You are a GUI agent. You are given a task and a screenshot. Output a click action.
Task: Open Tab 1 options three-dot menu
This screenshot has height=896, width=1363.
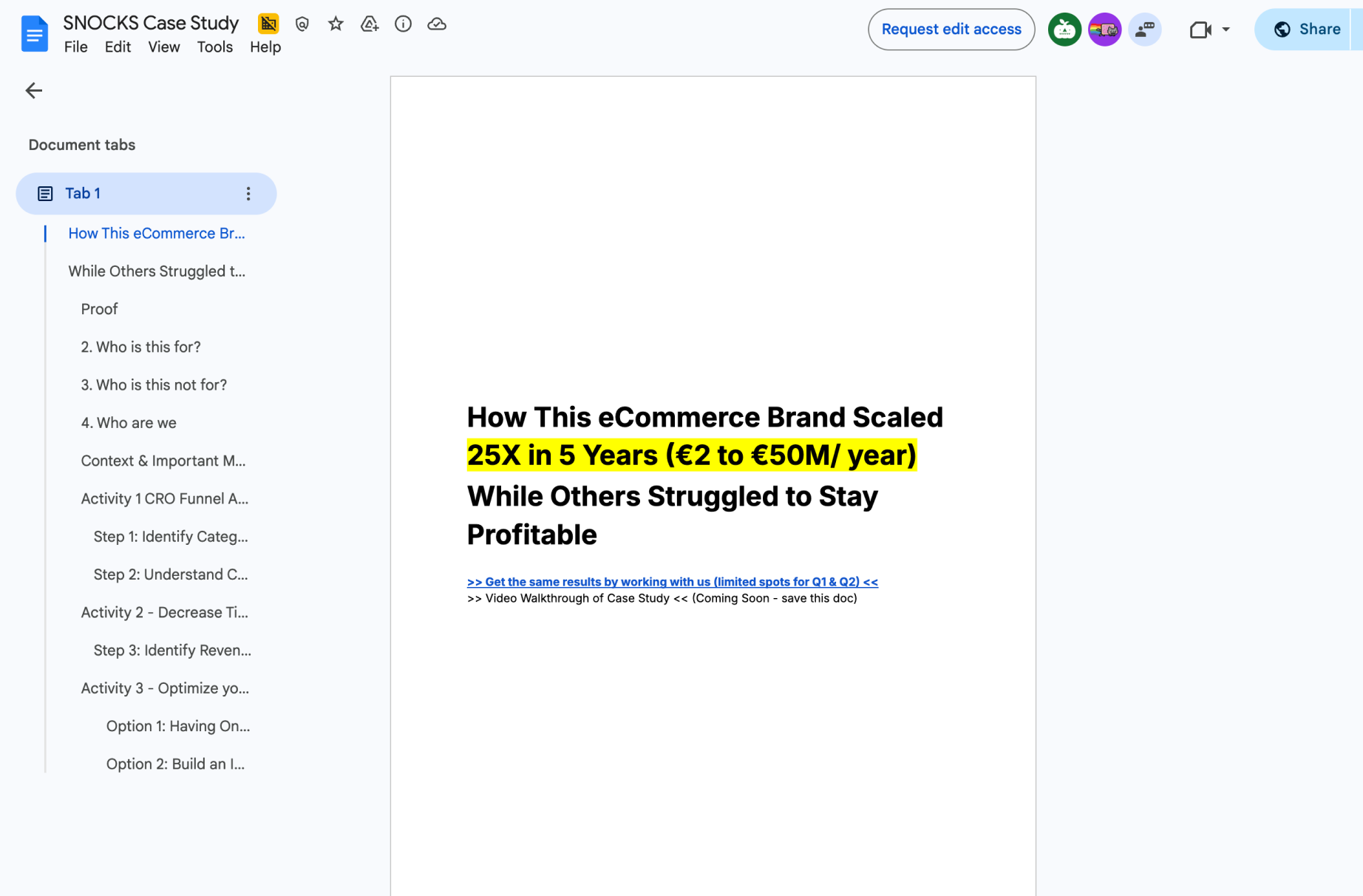248,194
